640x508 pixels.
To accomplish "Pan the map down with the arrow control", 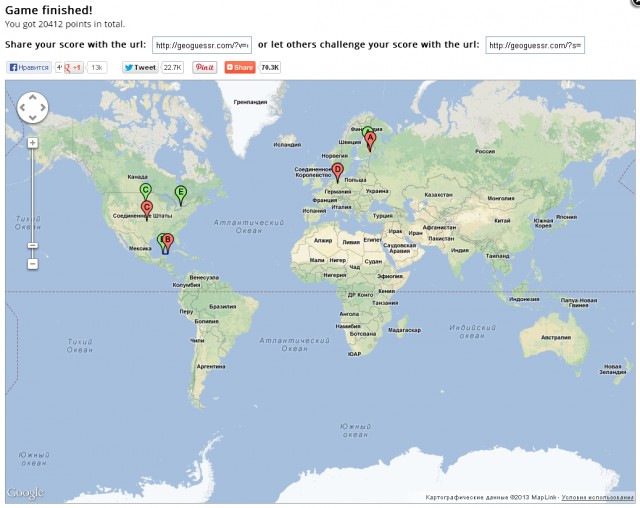I will point(33,118).
